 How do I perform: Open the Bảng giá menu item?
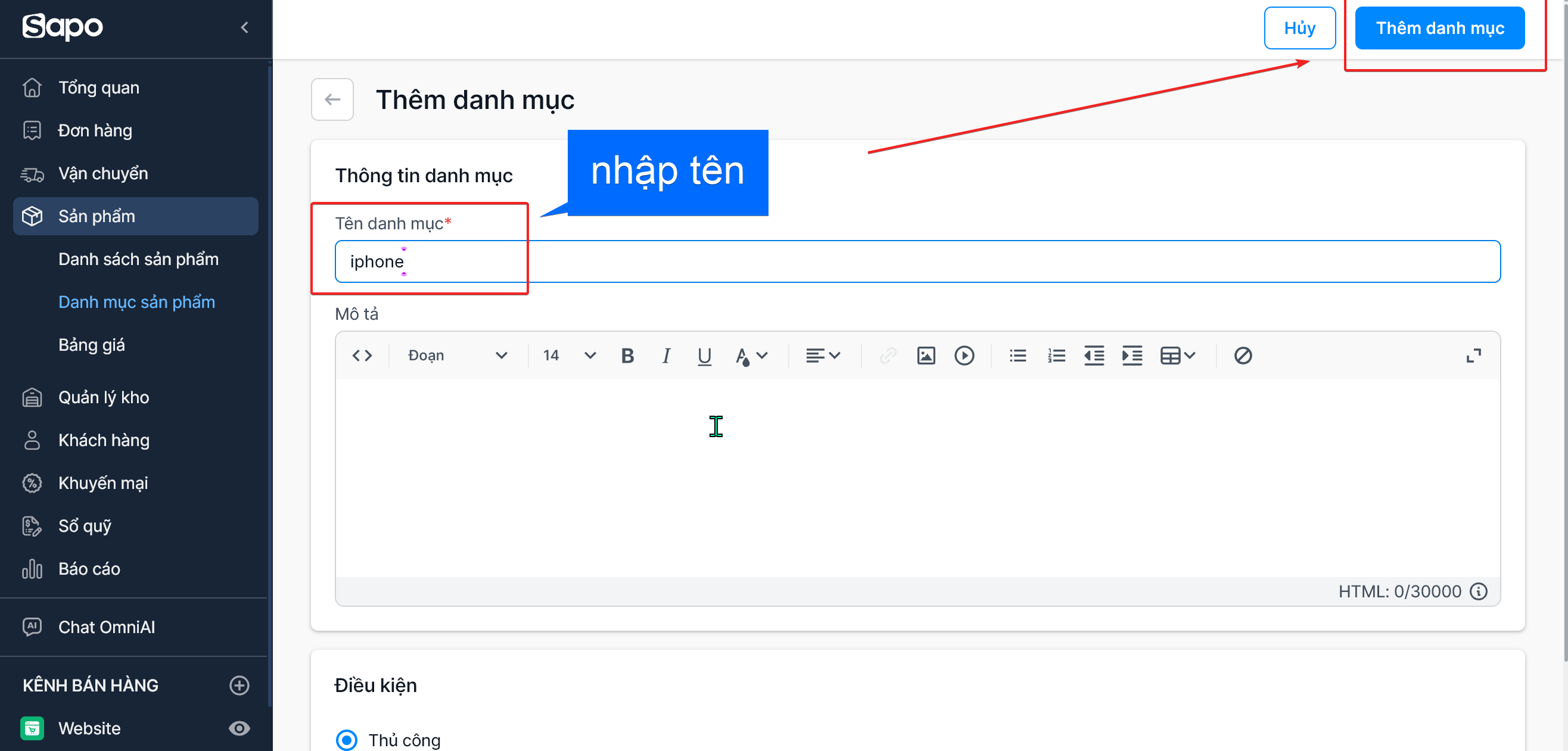pos(92,344)
